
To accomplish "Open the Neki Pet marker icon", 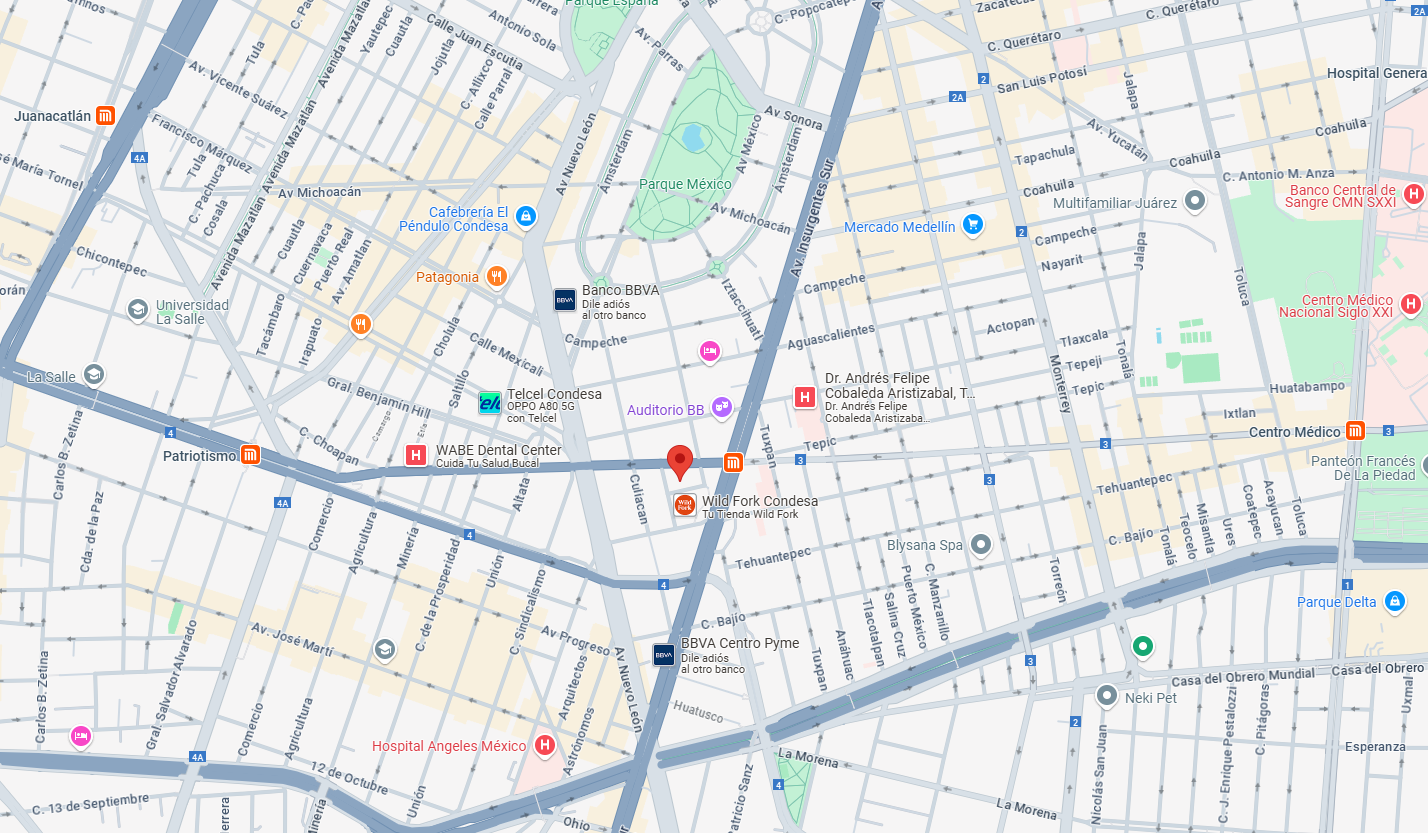I will point(1106,695).
